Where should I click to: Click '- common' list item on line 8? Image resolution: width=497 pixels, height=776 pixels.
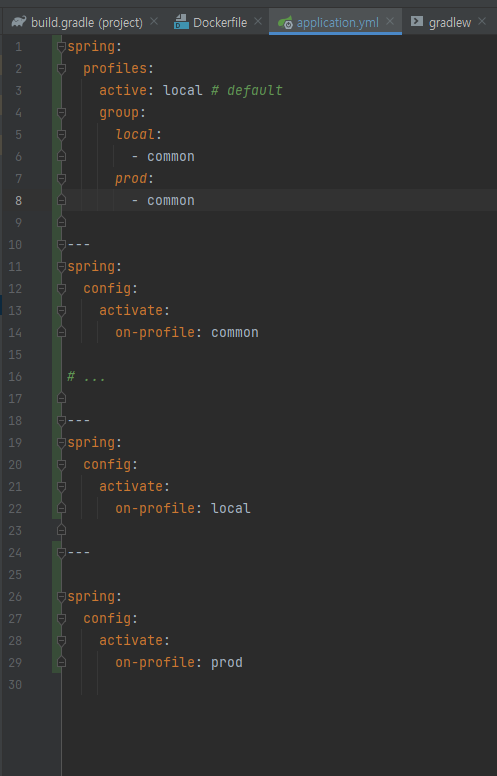pyautogui.click(x=163, y=201)
